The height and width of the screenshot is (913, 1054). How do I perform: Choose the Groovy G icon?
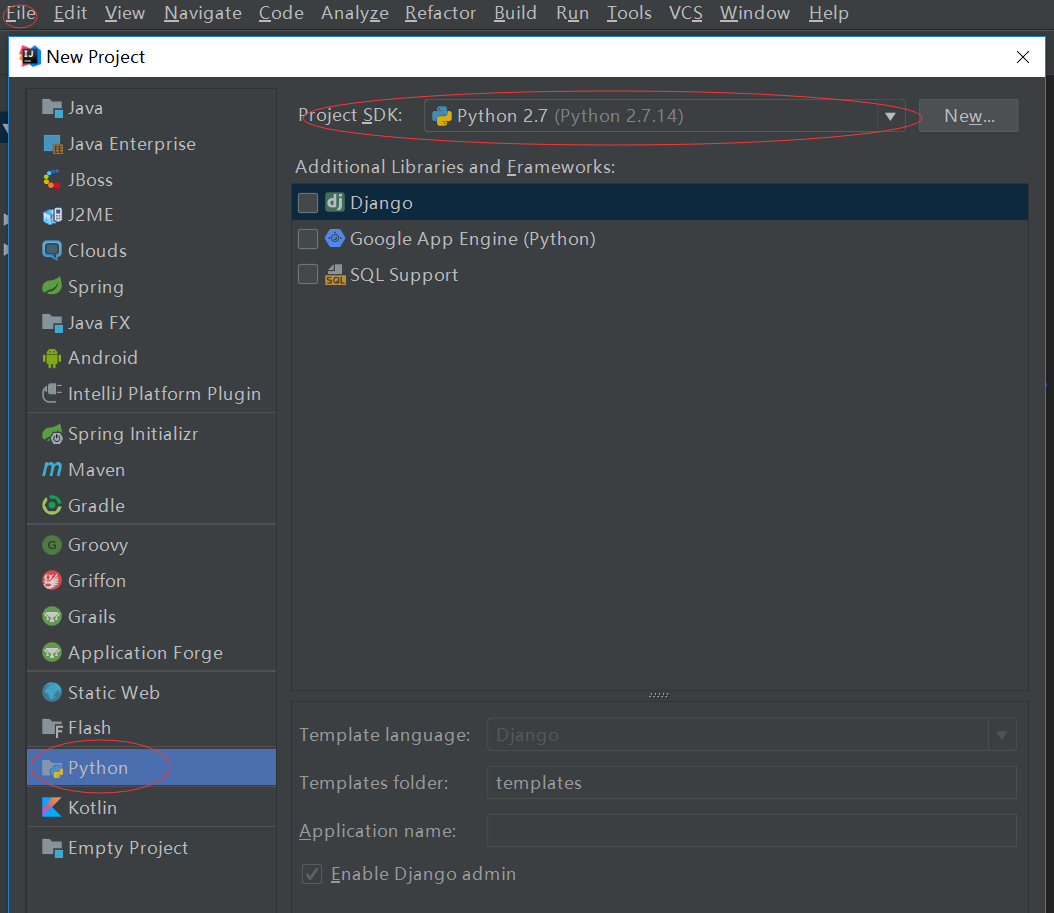[x=52, y=545]
